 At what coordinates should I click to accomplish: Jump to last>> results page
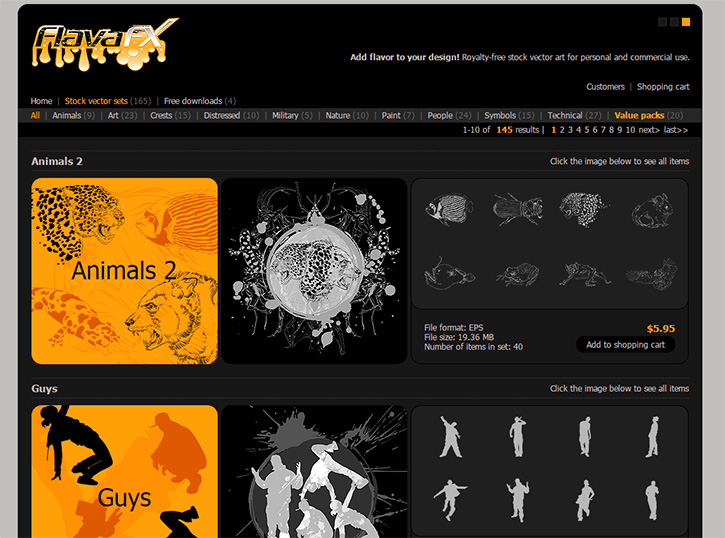[x=676, y=130]
